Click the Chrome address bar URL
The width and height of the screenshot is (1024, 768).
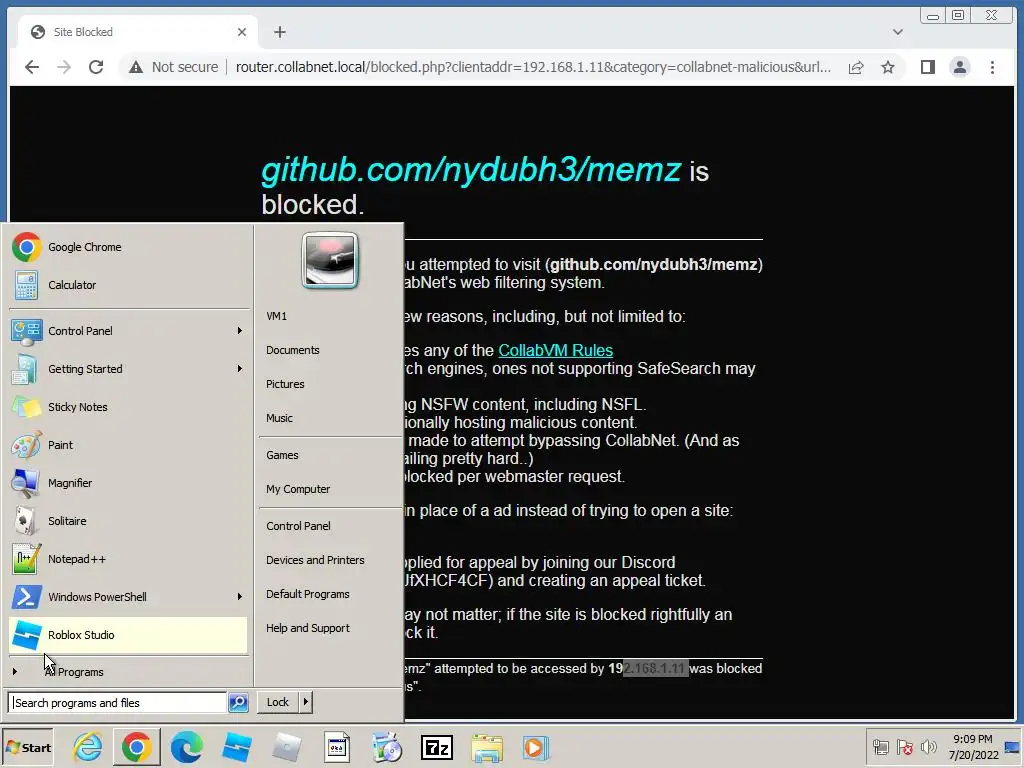tap(533, 67)
